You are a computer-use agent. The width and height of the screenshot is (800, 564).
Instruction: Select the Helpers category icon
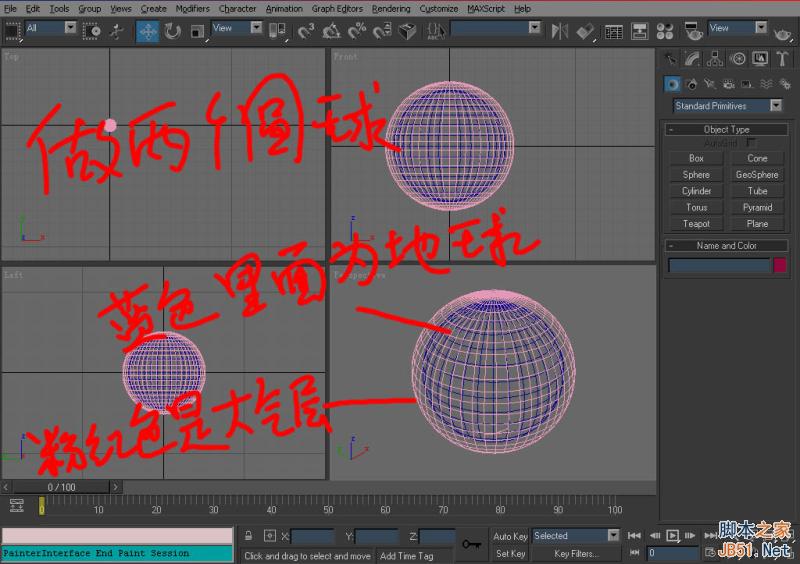747,84
